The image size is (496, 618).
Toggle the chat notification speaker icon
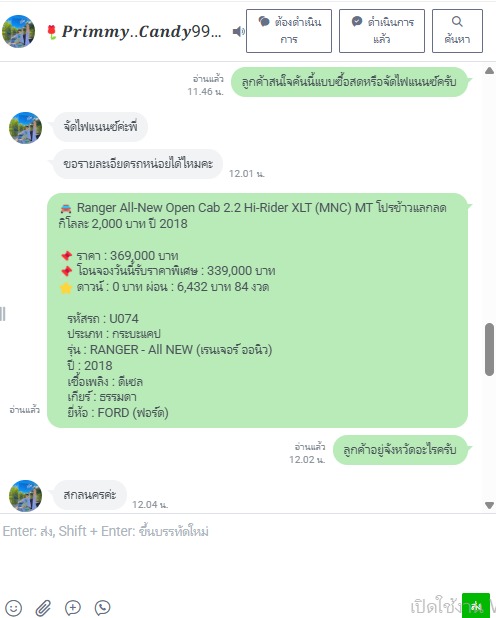click(x=239, y=32)
